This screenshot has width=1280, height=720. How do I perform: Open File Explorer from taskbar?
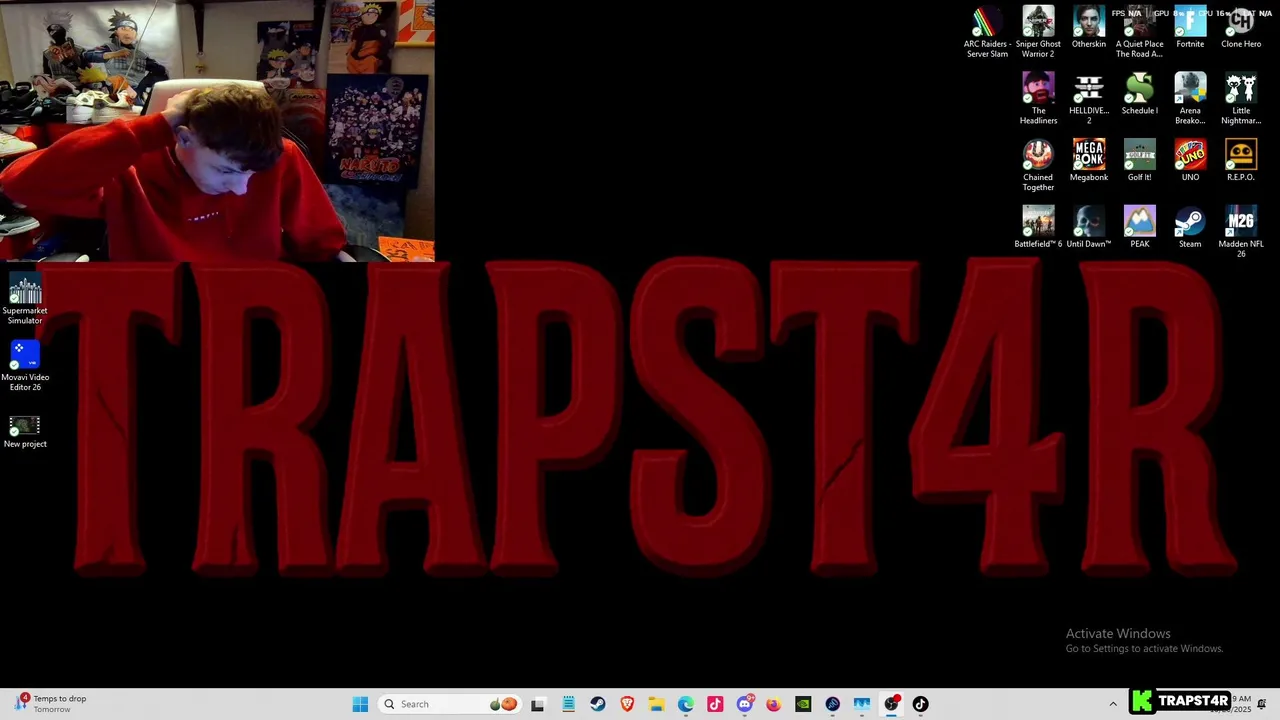pyautogui.click(x=656, y=704)
